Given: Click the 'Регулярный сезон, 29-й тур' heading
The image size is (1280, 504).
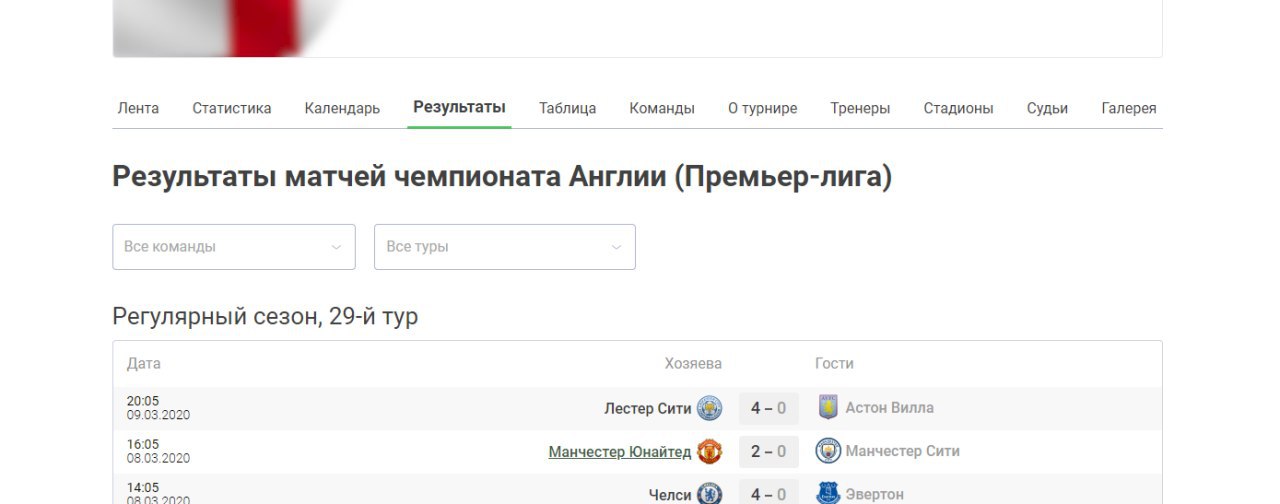Looking at the screenshot, I should [265, 317].
